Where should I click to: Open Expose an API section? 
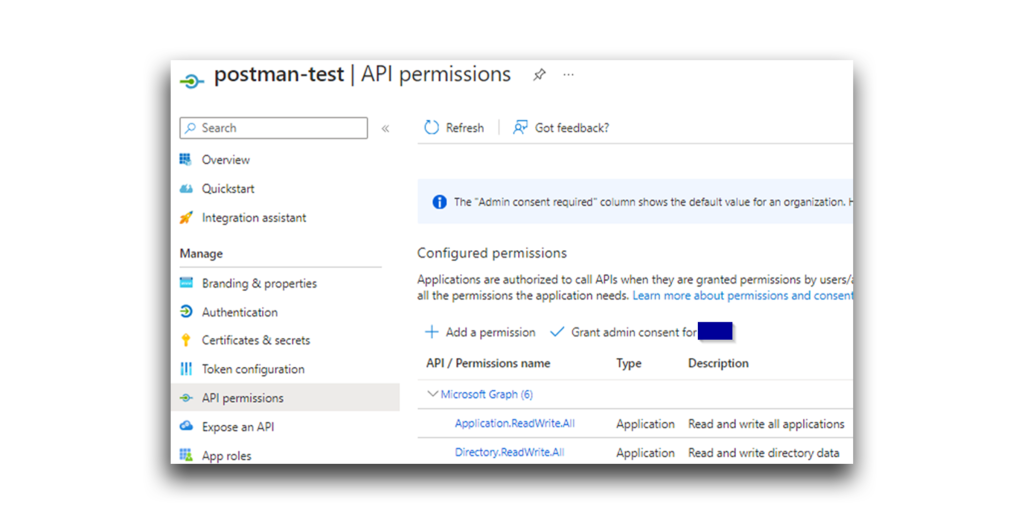click(x=238, y=427)
